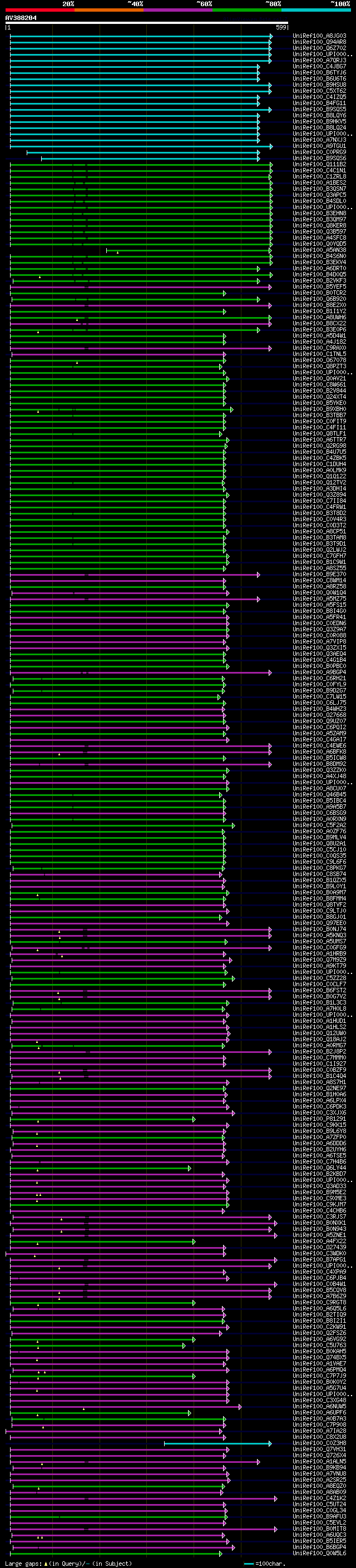Click the query end position "599"
Viewport: 356px width, 1568px height.
[281, 27]
